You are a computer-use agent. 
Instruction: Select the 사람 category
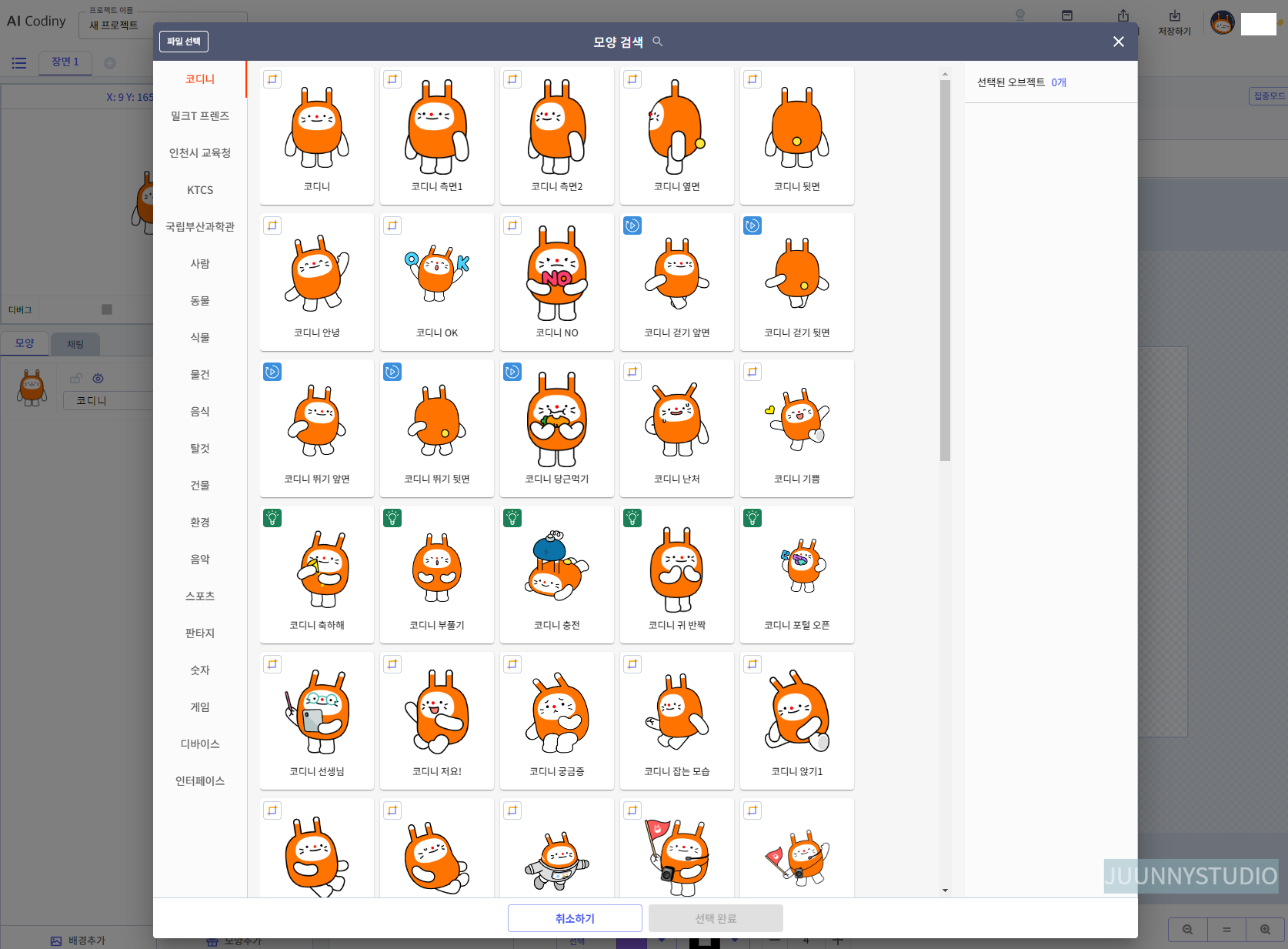(200, 264)
